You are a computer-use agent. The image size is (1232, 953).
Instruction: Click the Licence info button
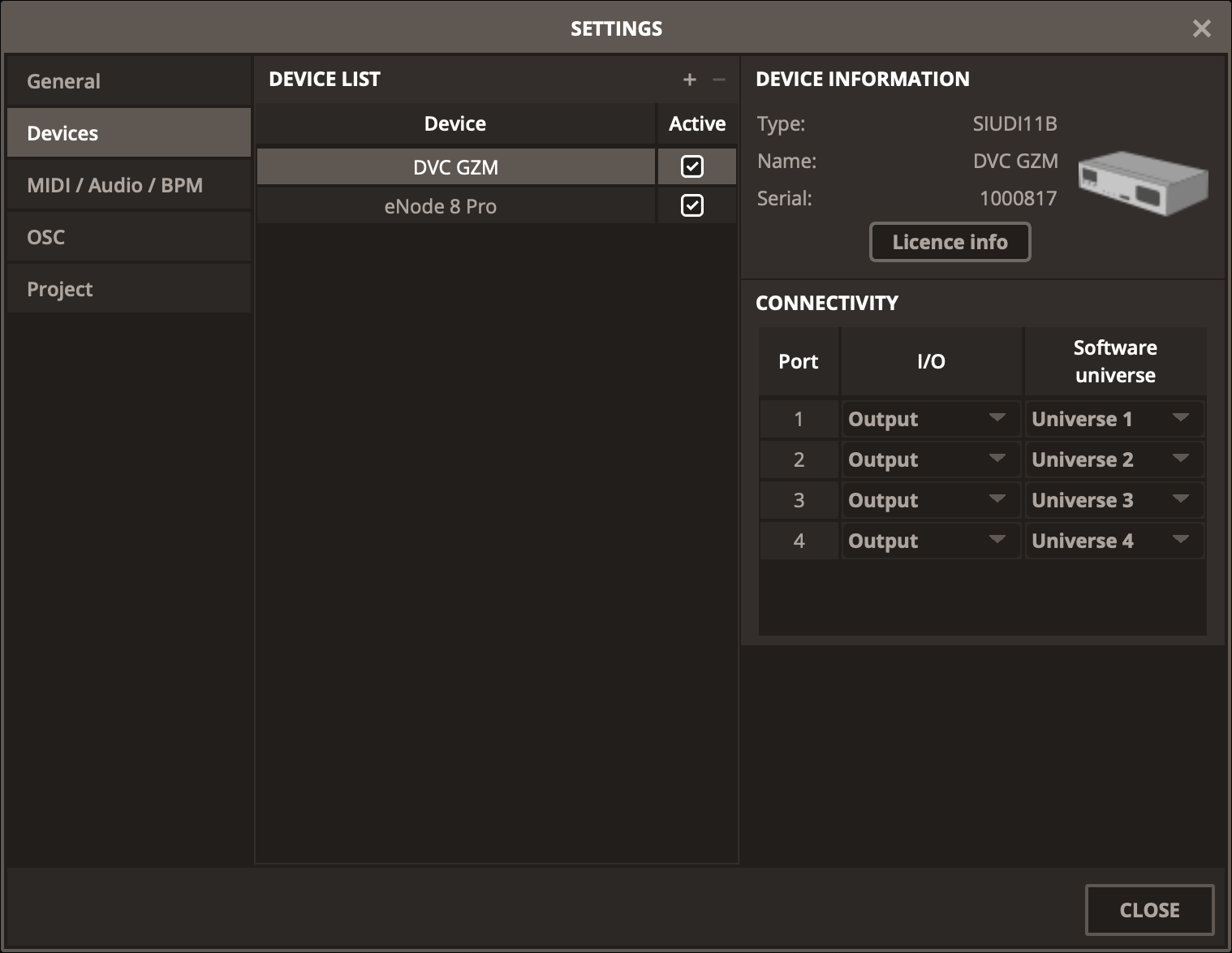coord(950,242)
